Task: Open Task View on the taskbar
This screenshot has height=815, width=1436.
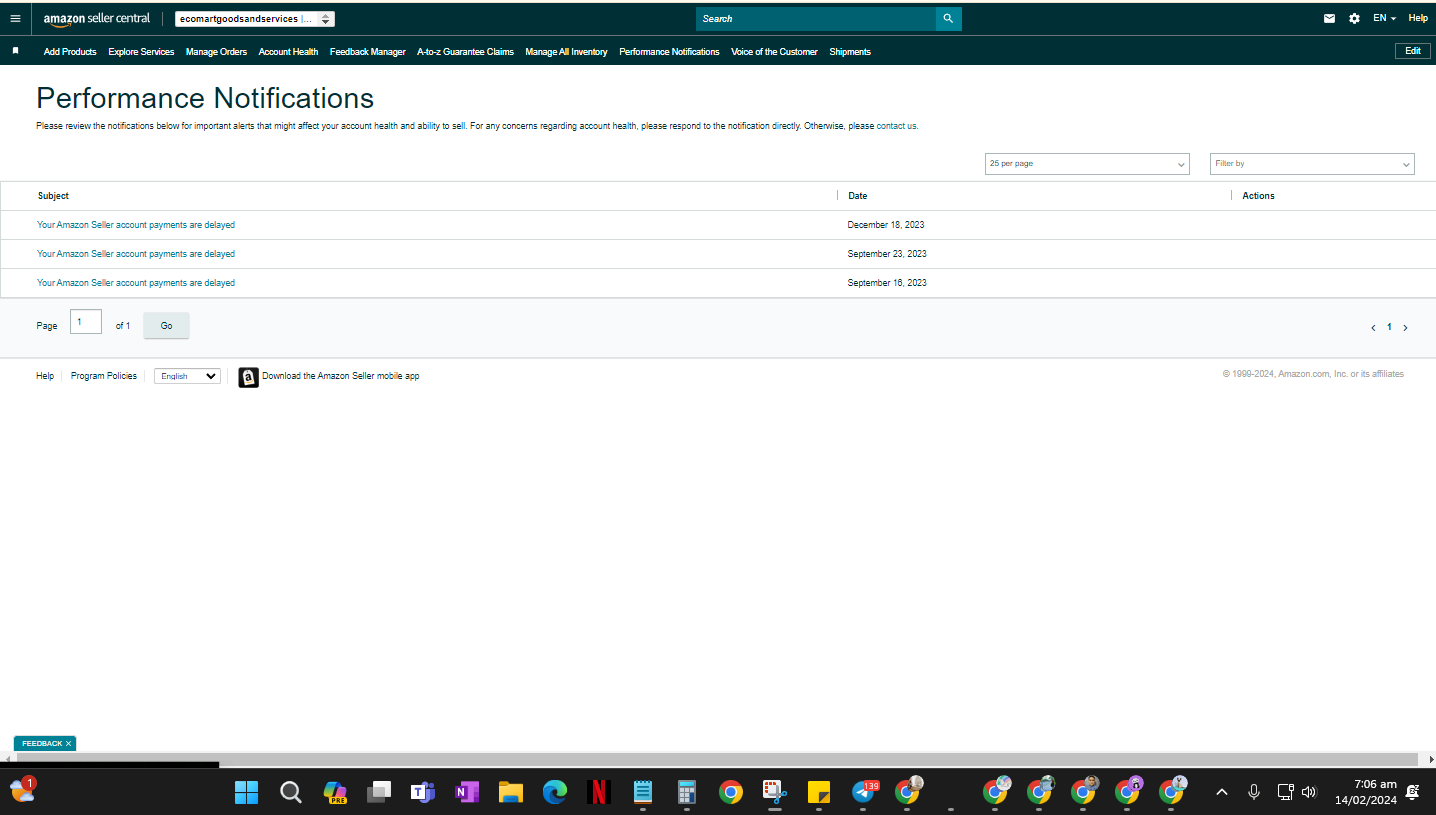Action: click(379, 793)
